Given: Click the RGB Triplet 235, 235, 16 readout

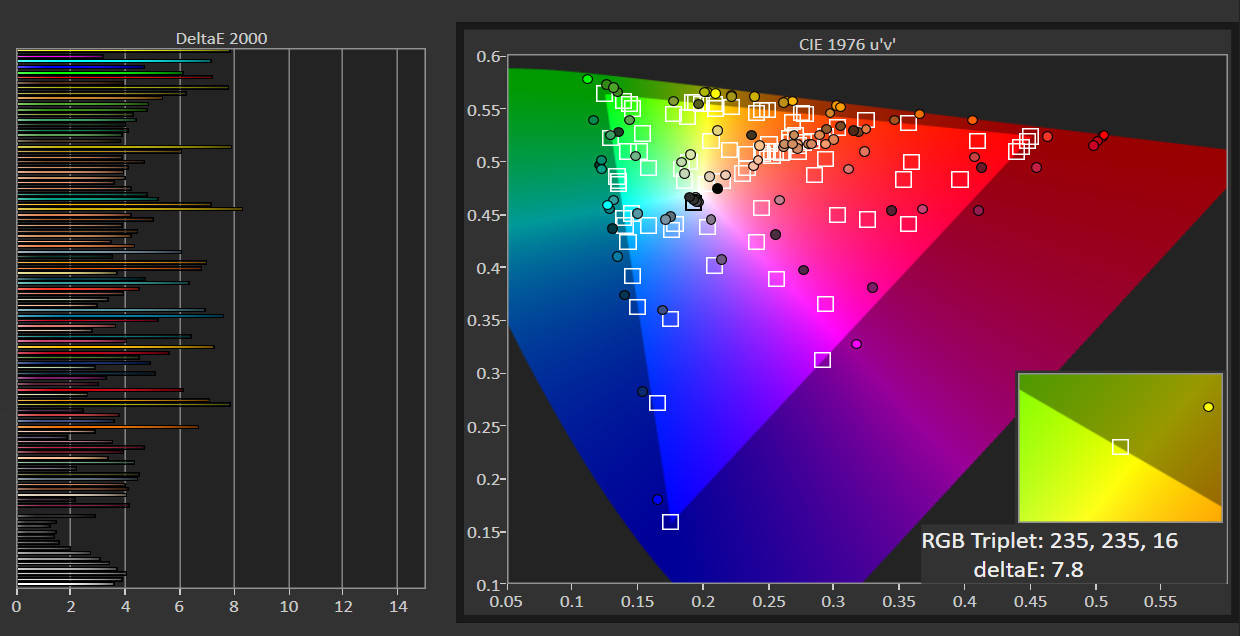Looking at the screenshot, I should pyautogui.click(x=1049, y=542).
